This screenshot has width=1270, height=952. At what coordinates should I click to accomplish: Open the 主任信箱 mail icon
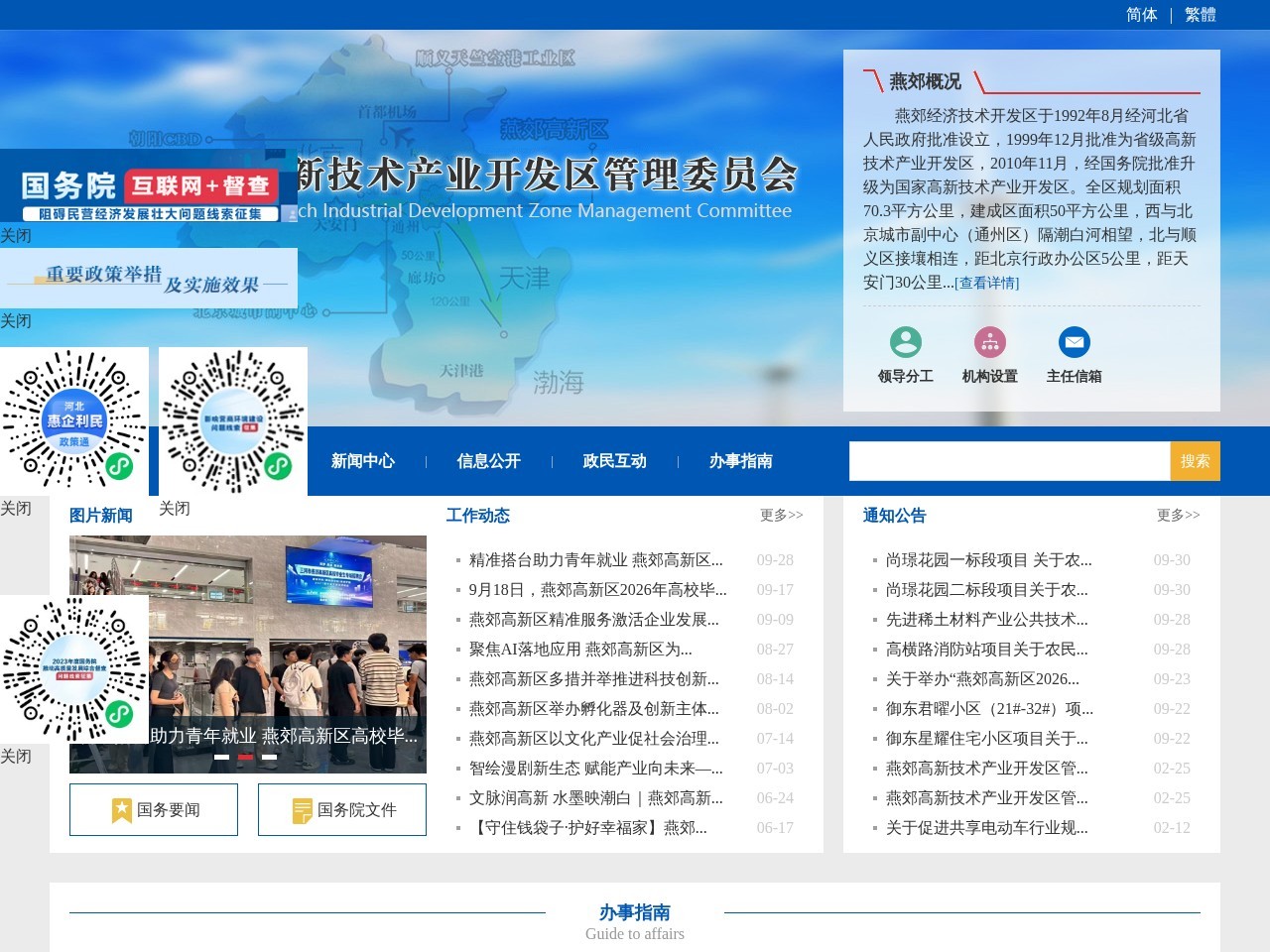(1074, 342)
